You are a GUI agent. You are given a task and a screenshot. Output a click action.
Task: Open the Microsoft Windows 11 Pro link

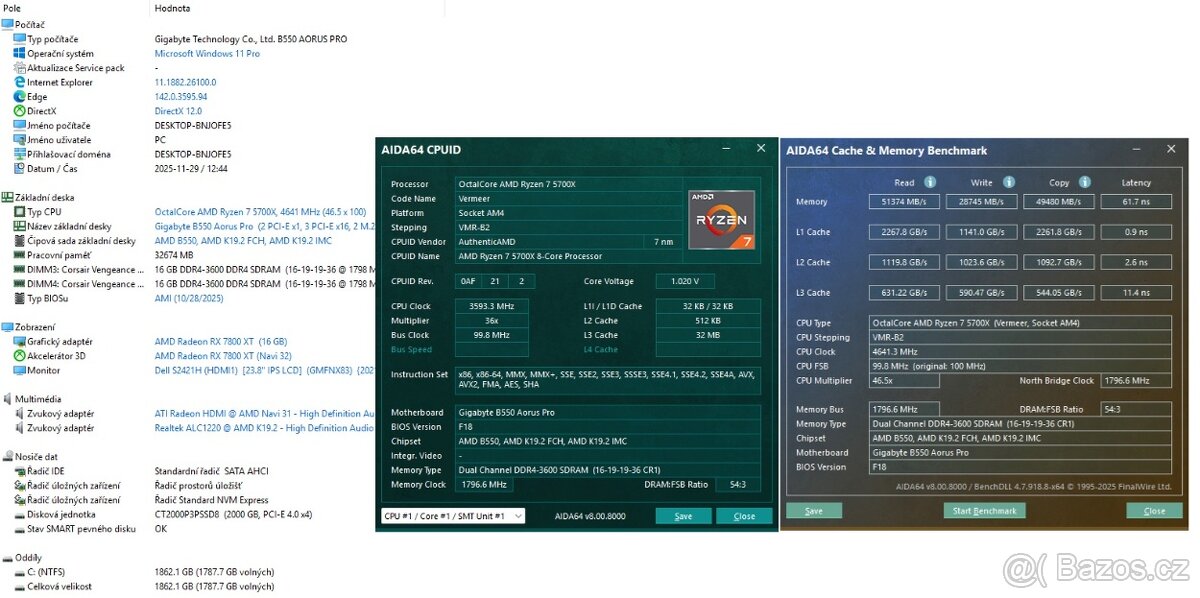click(207, 53)
